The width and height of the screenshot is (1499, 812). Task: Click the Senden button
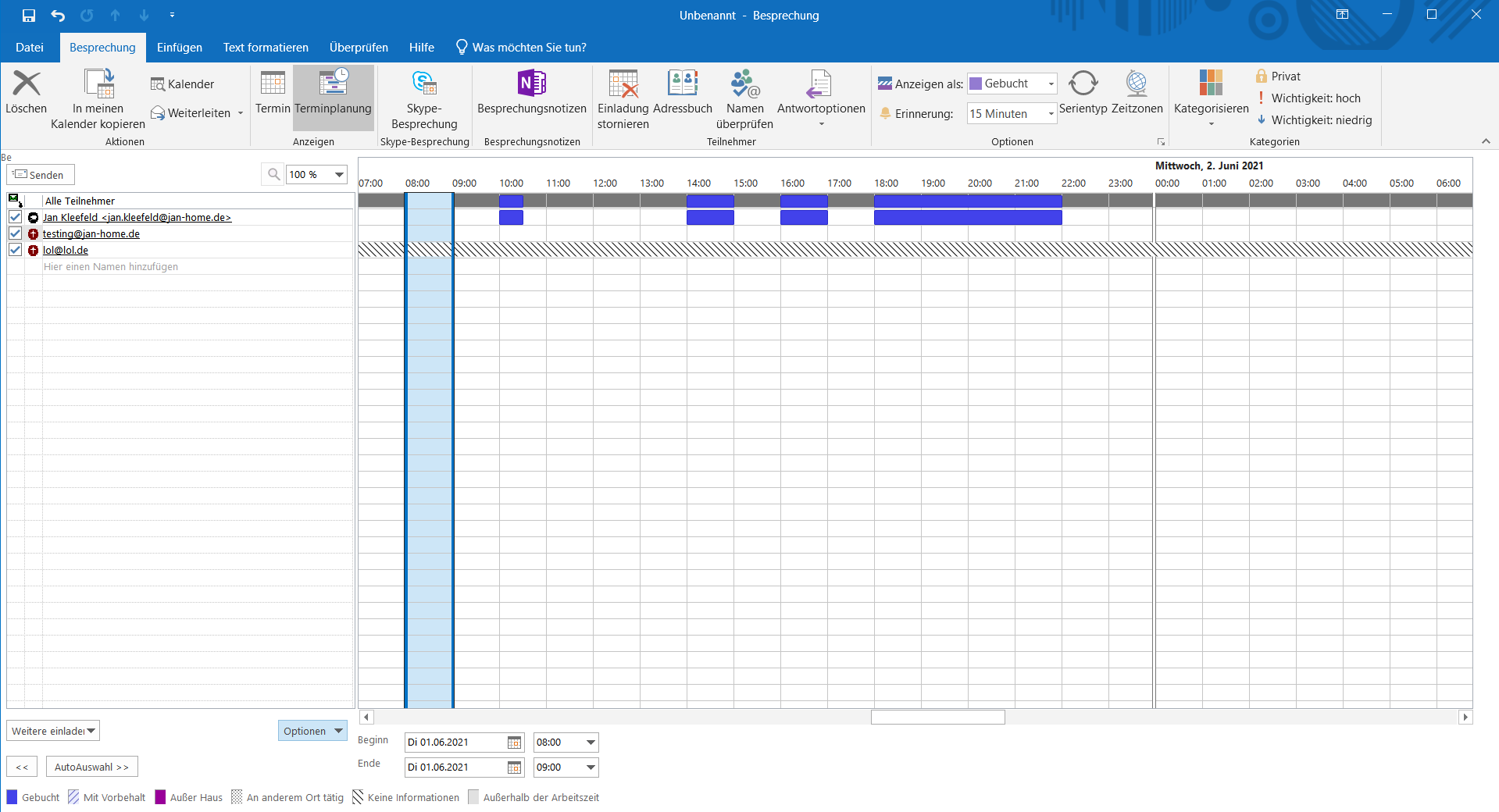41,175
